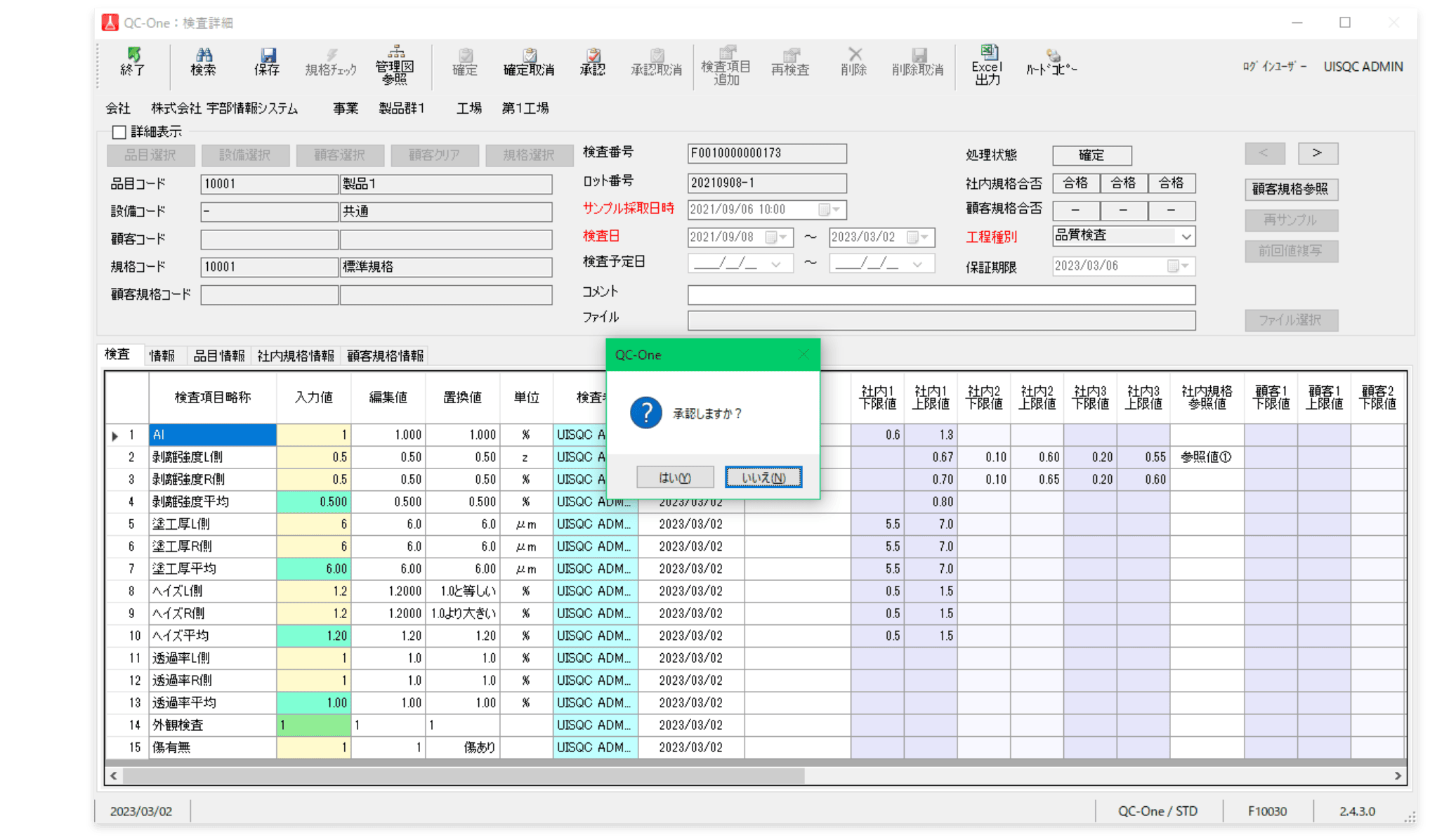Viewport: 1430px width, 840px height.
Task: Click the 承認 (approve) toolbar icon
Action: pyautogui.click(x=593, y=61)
